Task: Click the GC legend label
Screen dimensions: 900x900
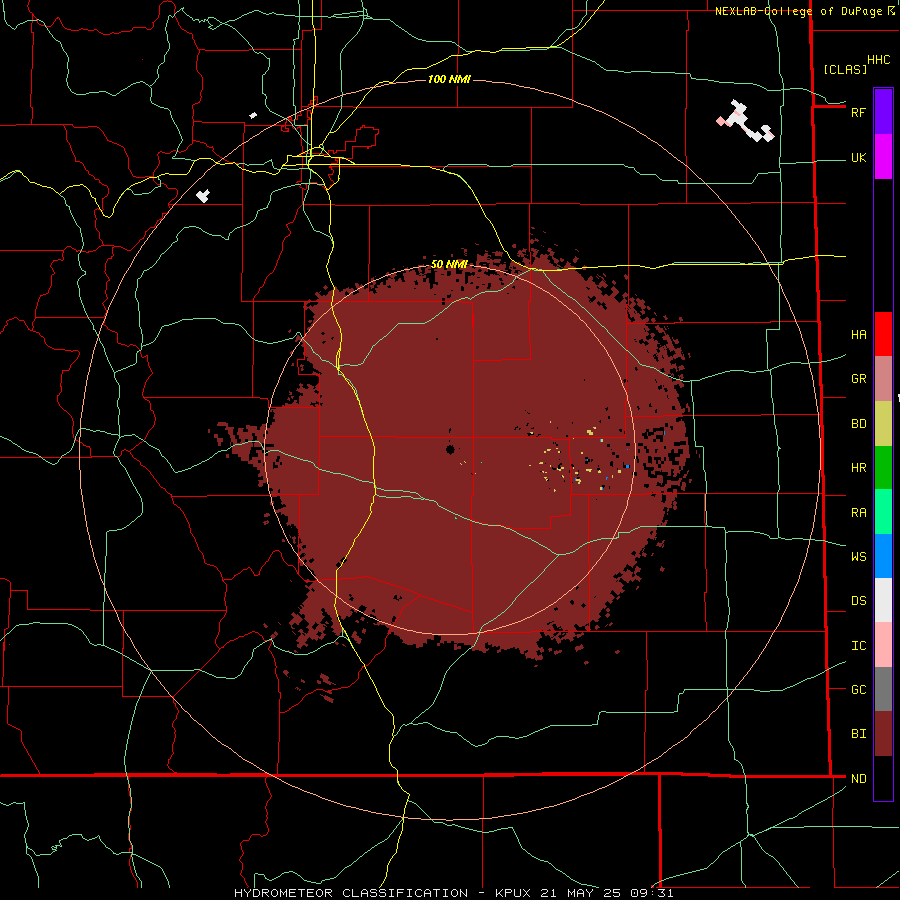Action: click(x=858, y=690)
